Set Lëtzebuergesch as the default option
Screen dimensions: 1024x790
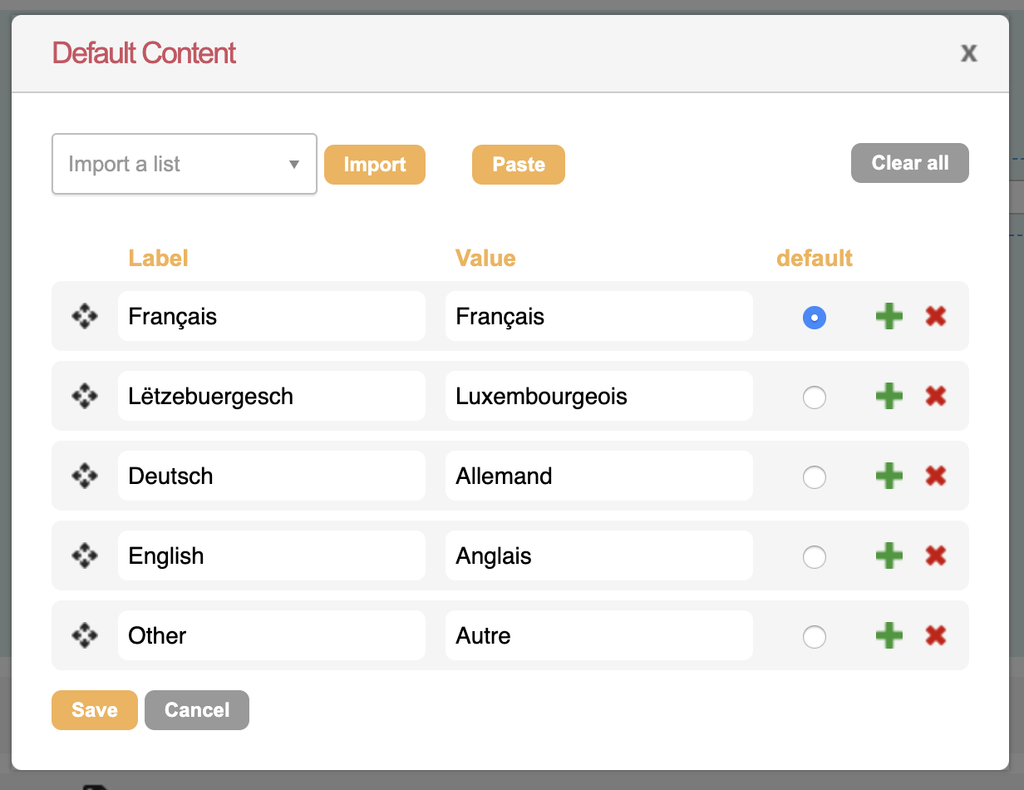pos(814,397)
